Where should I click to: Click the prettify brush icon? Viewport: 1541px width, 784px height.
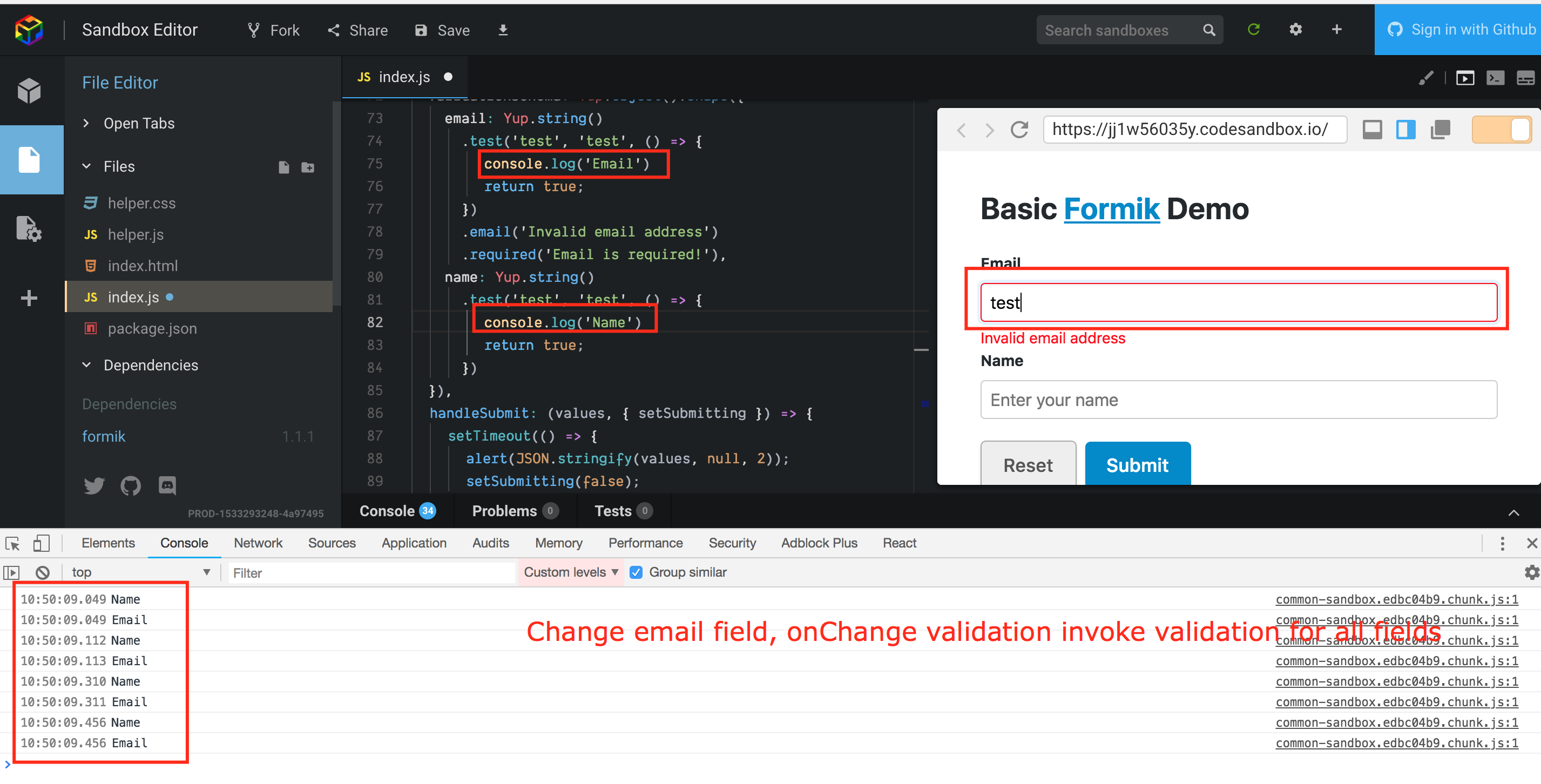pyautogui.click(x=1426, y=78)
